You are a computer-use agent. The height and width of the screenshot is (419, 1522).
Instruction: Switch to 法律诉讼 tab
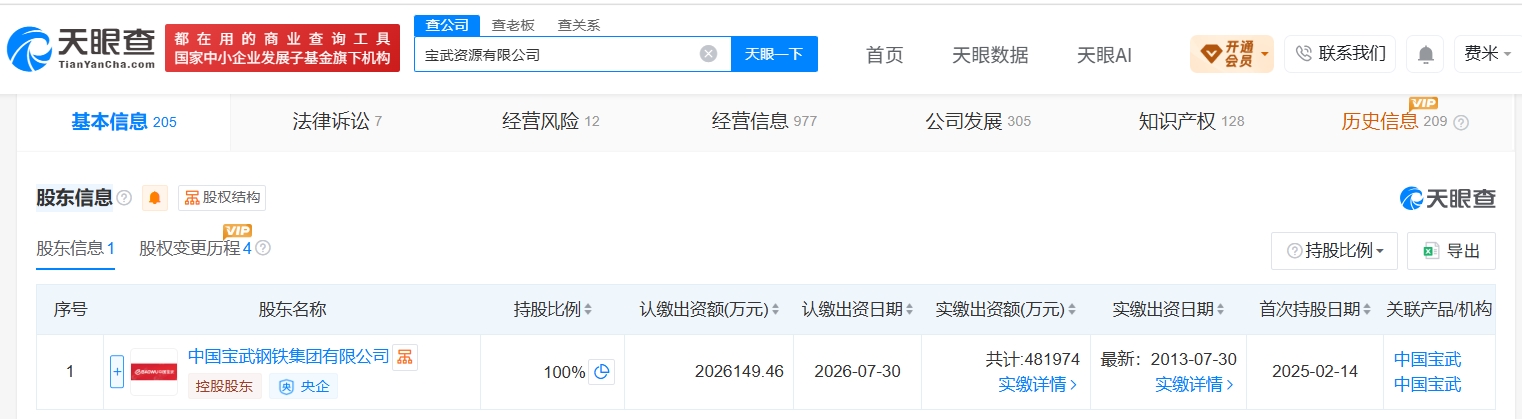(x=337, y=122)
